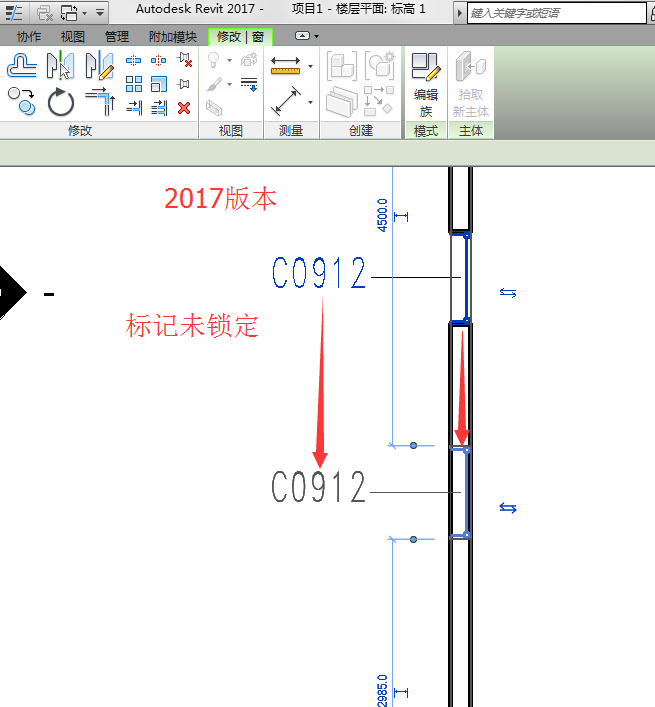Click the upper blue C0912 window tag
The image size is (655, 707).
click(x=318, y=273)
